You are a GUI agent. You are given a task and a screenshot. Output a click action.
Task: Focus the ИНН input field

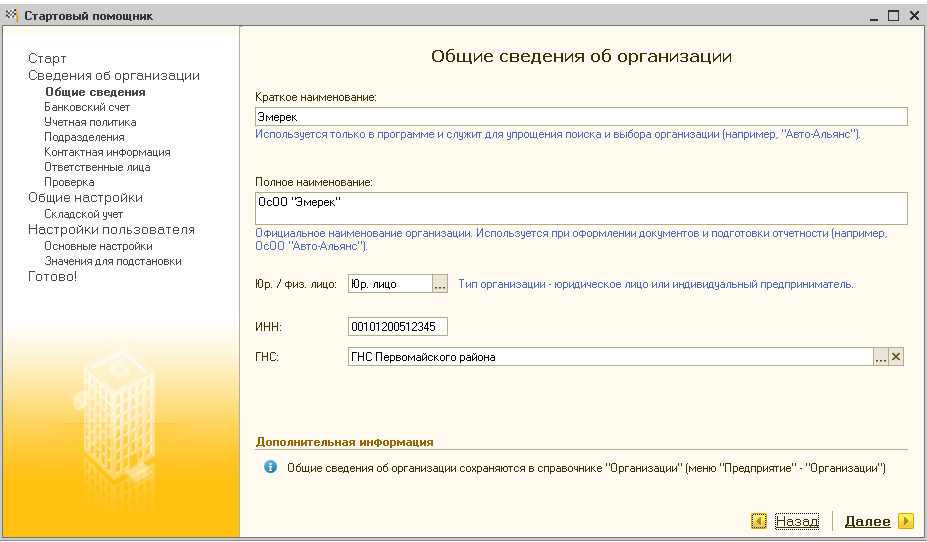tap(398, 327)
